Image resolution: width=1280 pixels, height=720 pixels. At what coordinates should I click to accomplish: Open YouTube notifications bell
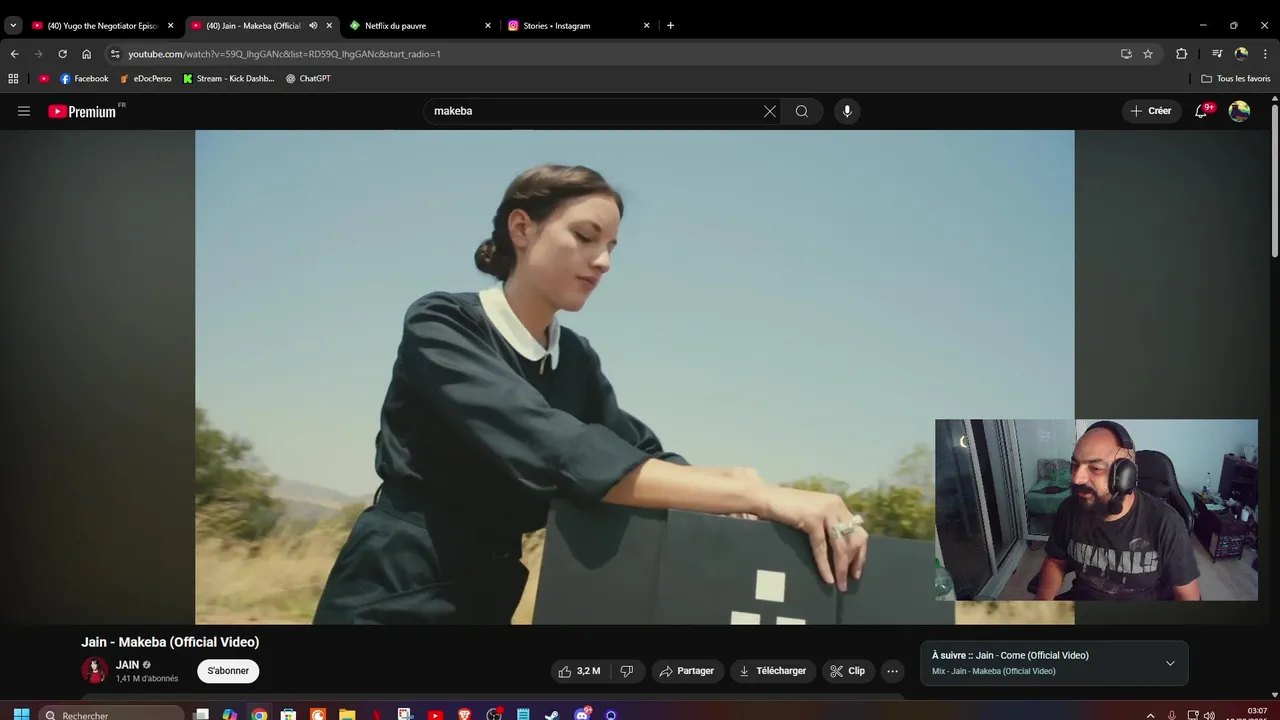(1201, 111)
